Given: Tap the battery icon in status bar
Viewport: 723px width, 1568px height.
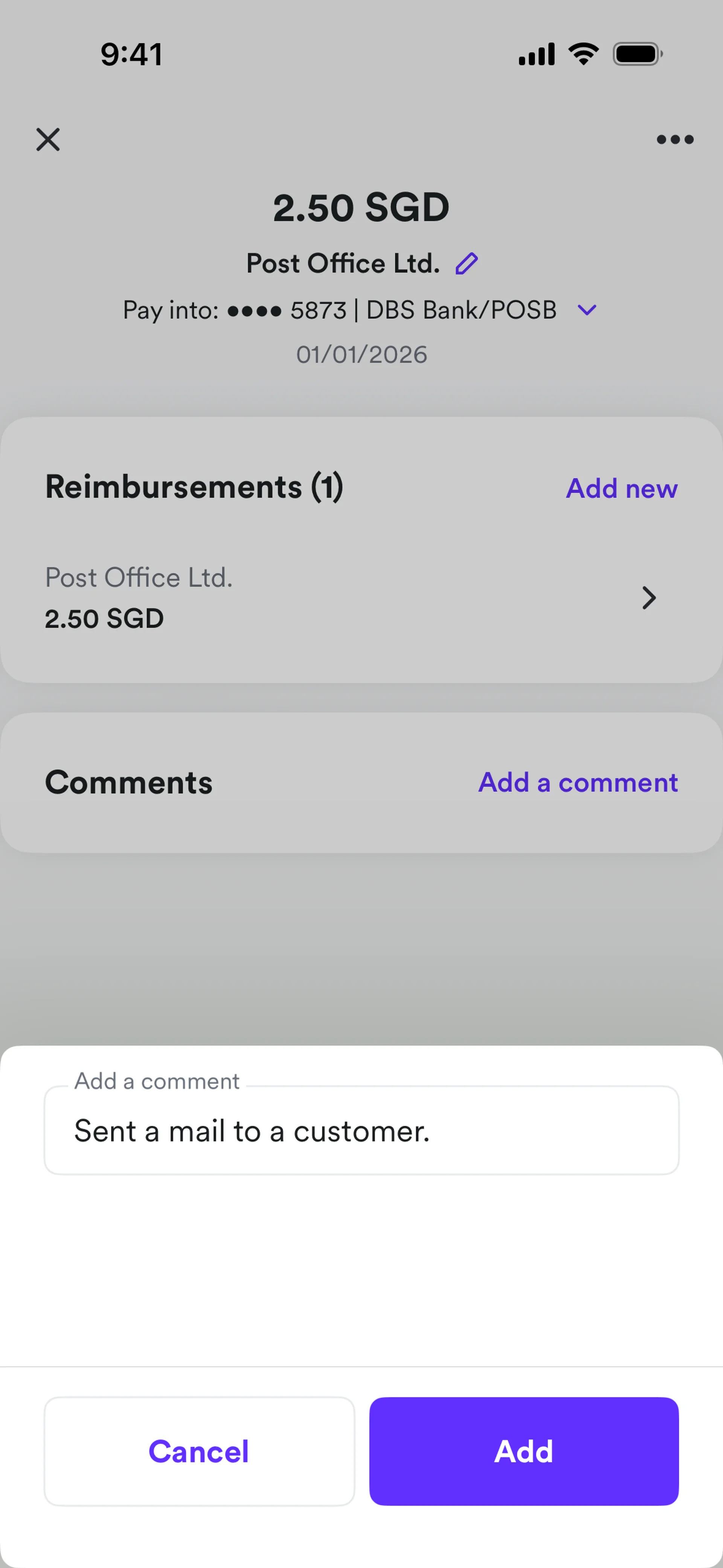Looking at the screenshot, I should coord(637,54).
